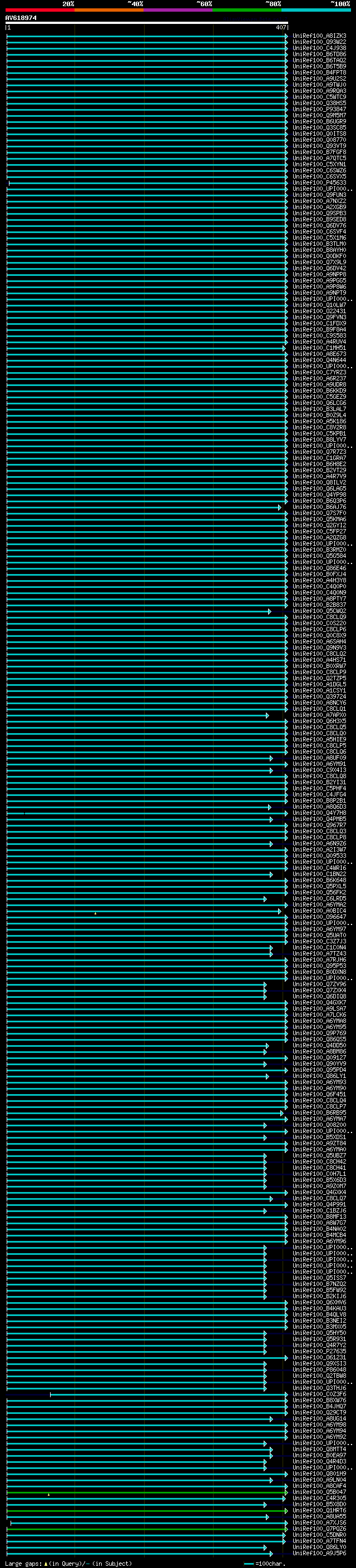
Task: Click the UniRef100_A7XJS6 label
Action: [x=319, y=1522]
